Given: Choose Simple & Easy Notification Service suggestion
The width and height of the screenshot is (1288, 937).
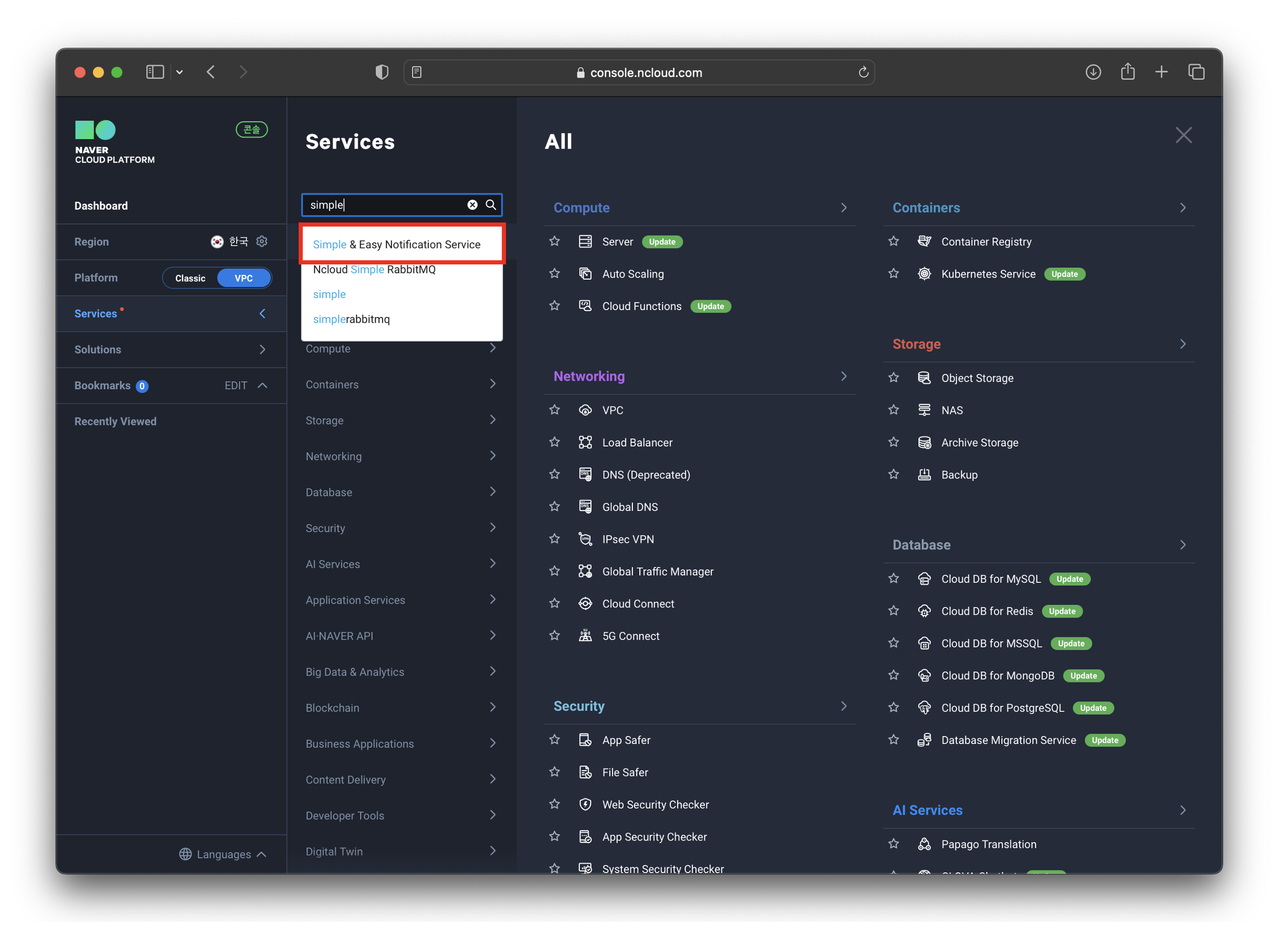Looking at the screenshot, I should coord(396,244).
